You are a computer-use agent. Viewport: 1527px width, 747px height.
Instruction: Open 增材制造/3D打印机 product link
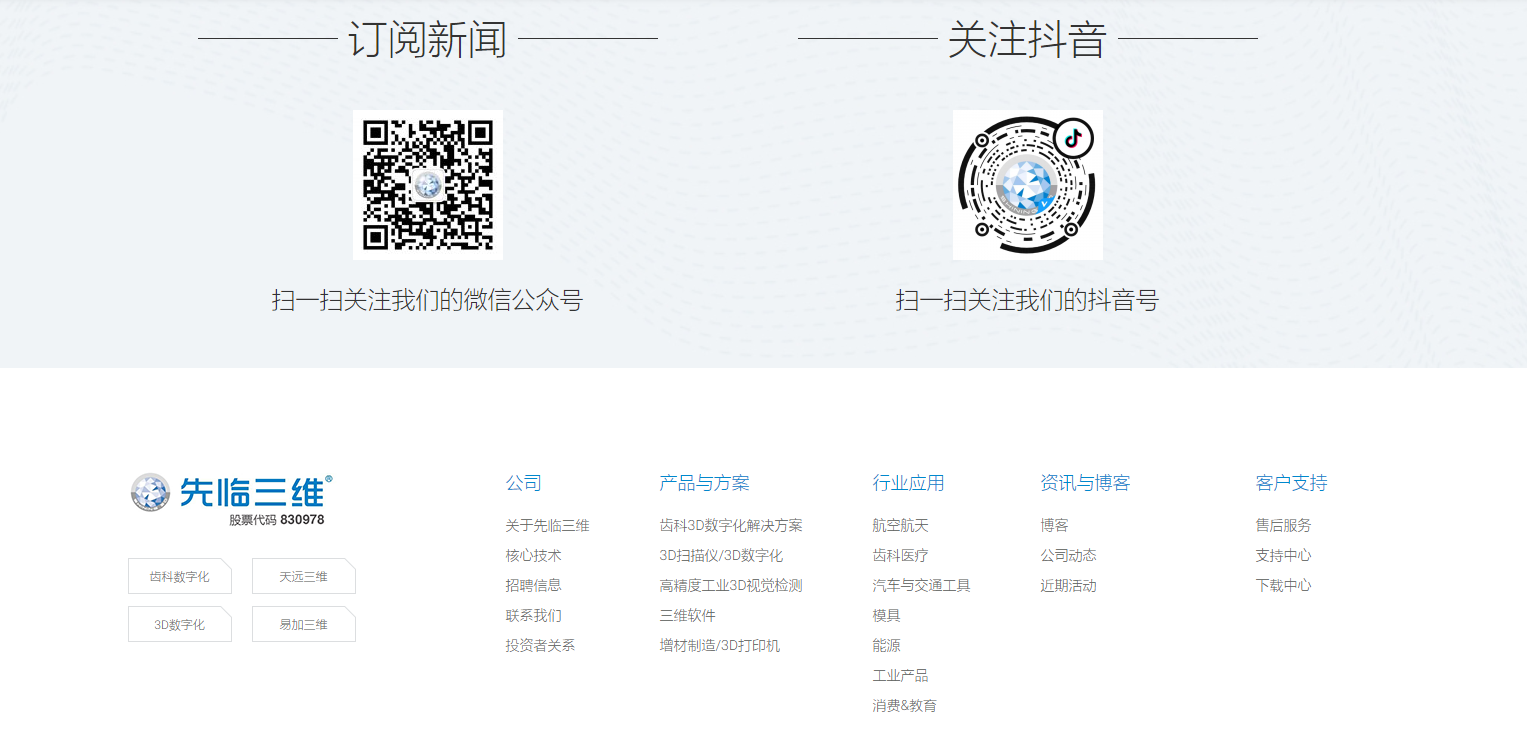pyautogui.click(x=719, y=645)
